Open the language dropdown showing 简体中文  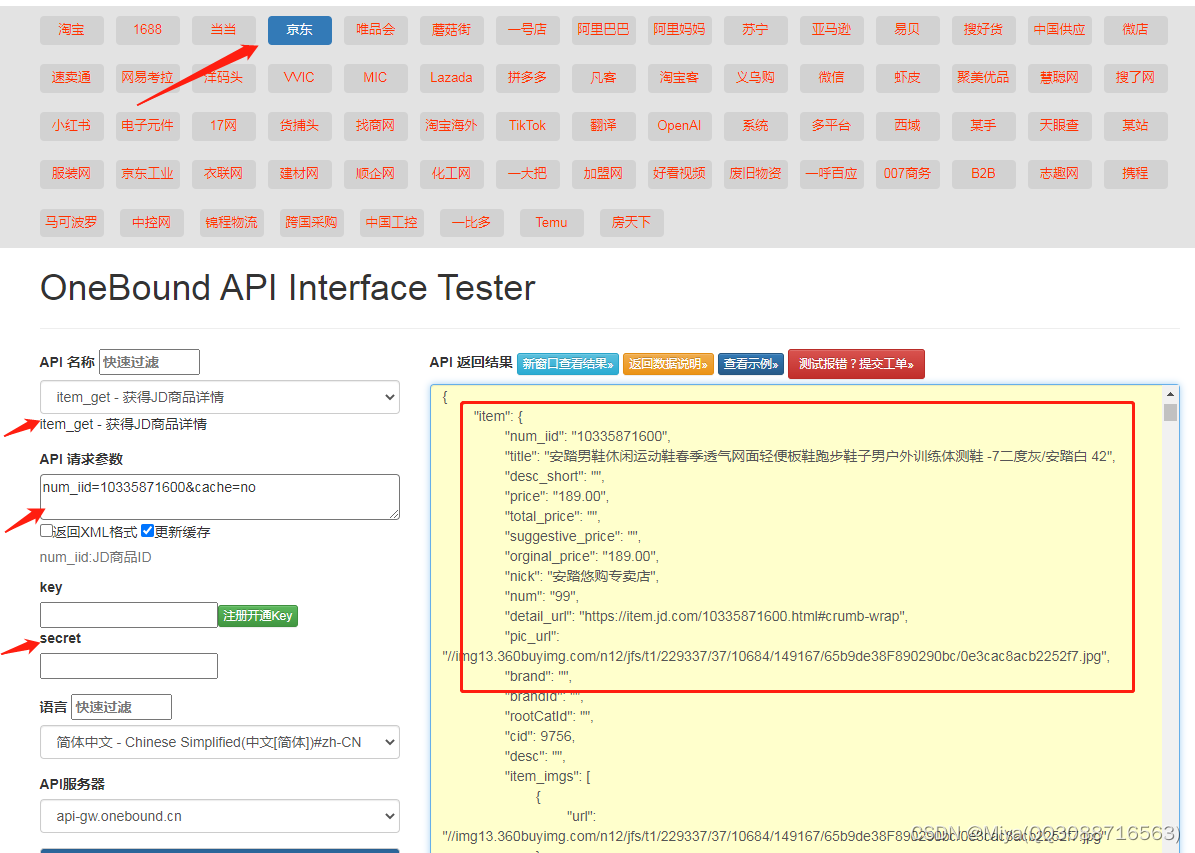(219, 742)
